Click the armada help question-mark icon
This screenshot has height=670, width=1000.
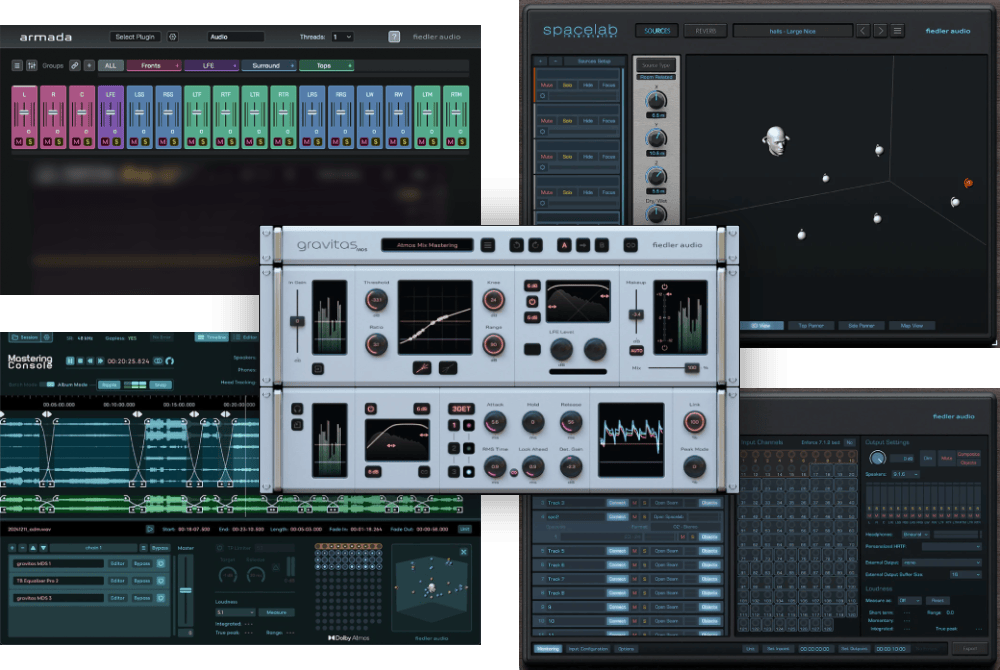(394, 37)
